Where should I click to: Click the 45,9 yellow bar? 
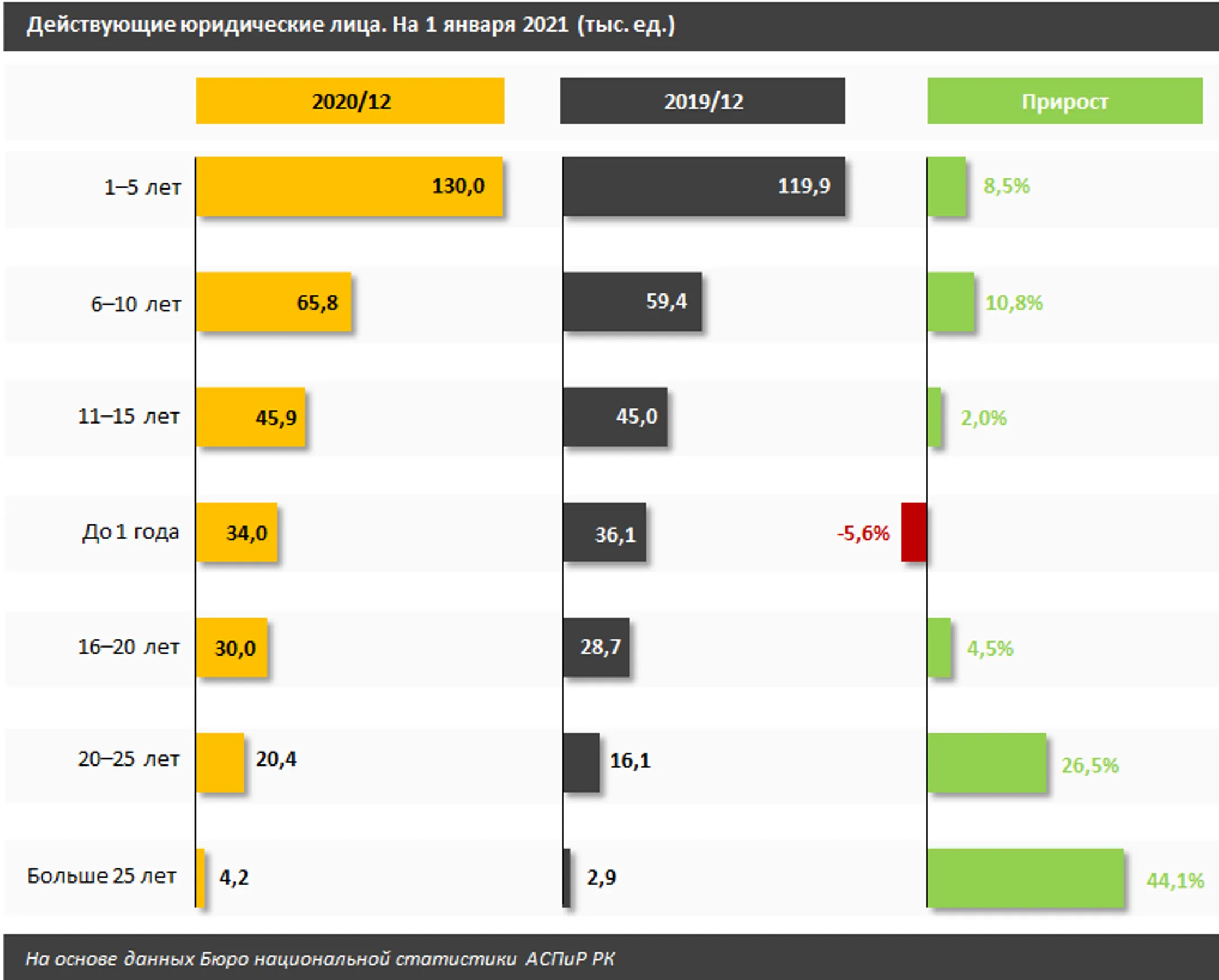pos(251,416)
